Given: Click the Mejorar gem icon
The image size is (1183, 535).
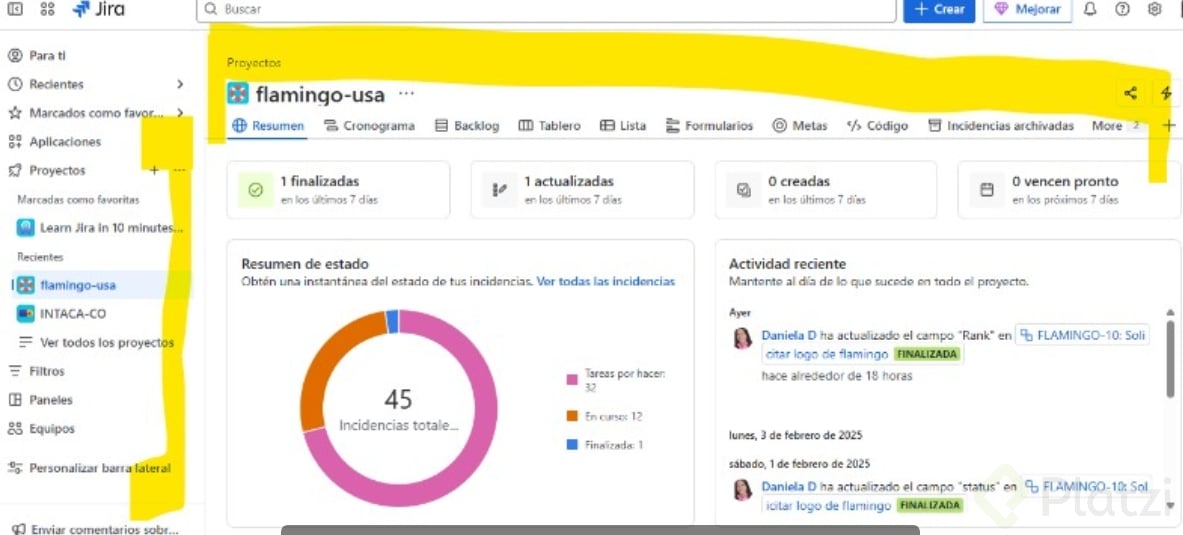Looking at the screenshot, I should (x=1000, y=9).
